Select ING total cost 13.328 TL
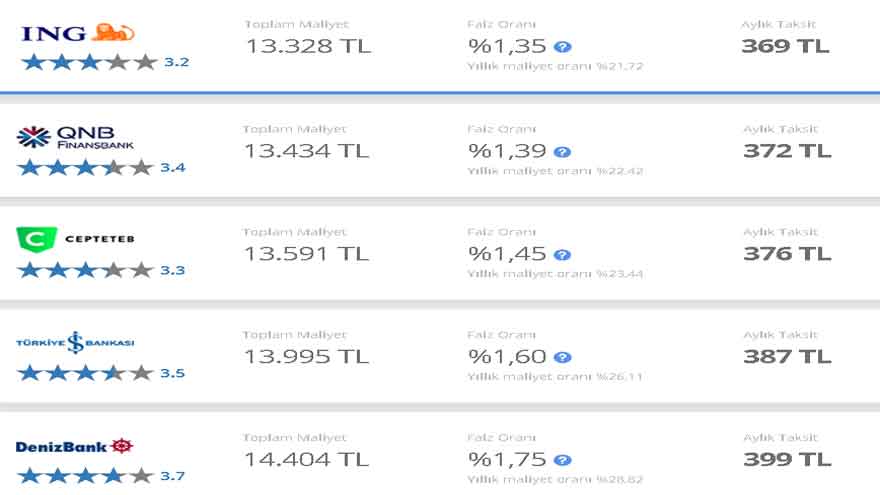This screenshot has width=880, height=495. 308,46
